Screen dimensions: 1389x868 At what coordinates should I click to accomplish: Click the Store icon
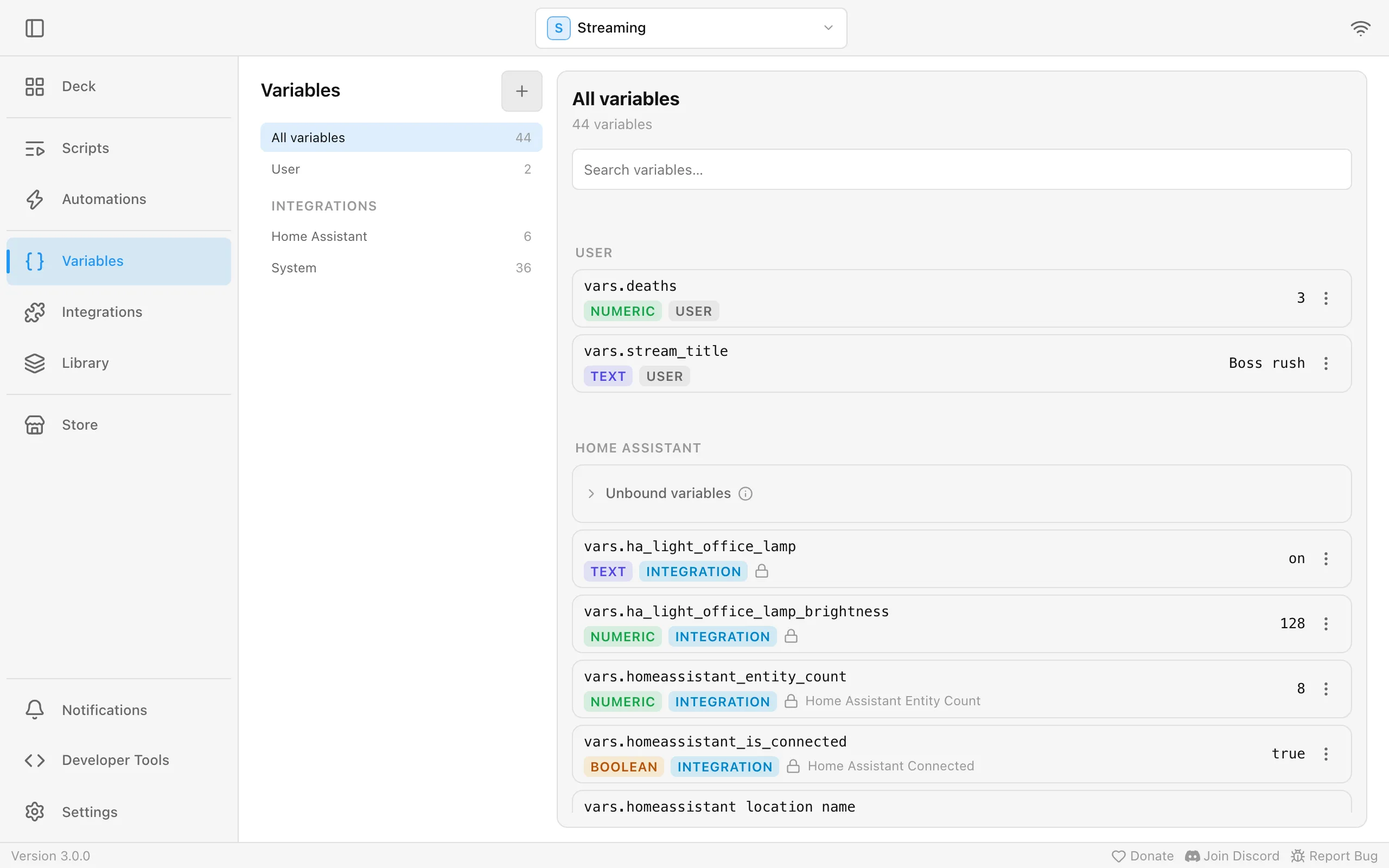pos(34,425)
